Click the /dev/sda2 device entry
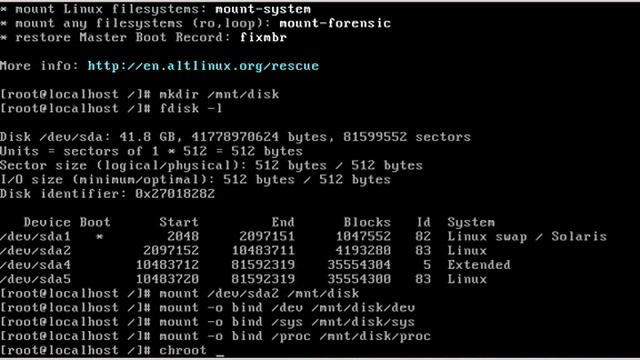 pos(36,251)
